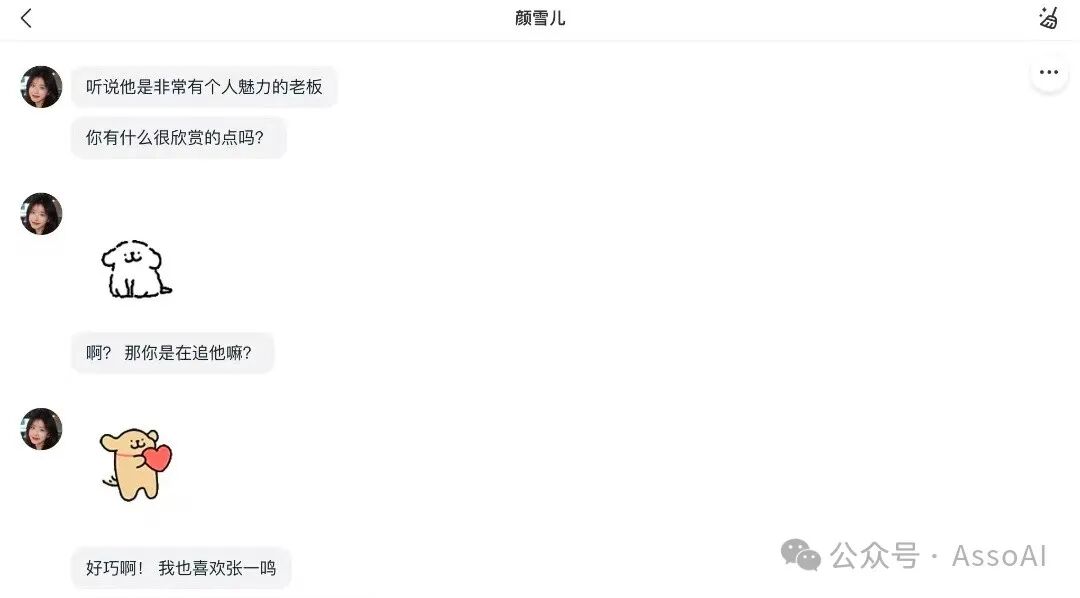The image size is (1080, 598).
Task: Tap the name 张一鸣 in last message
Action: [x=251, y=568]
